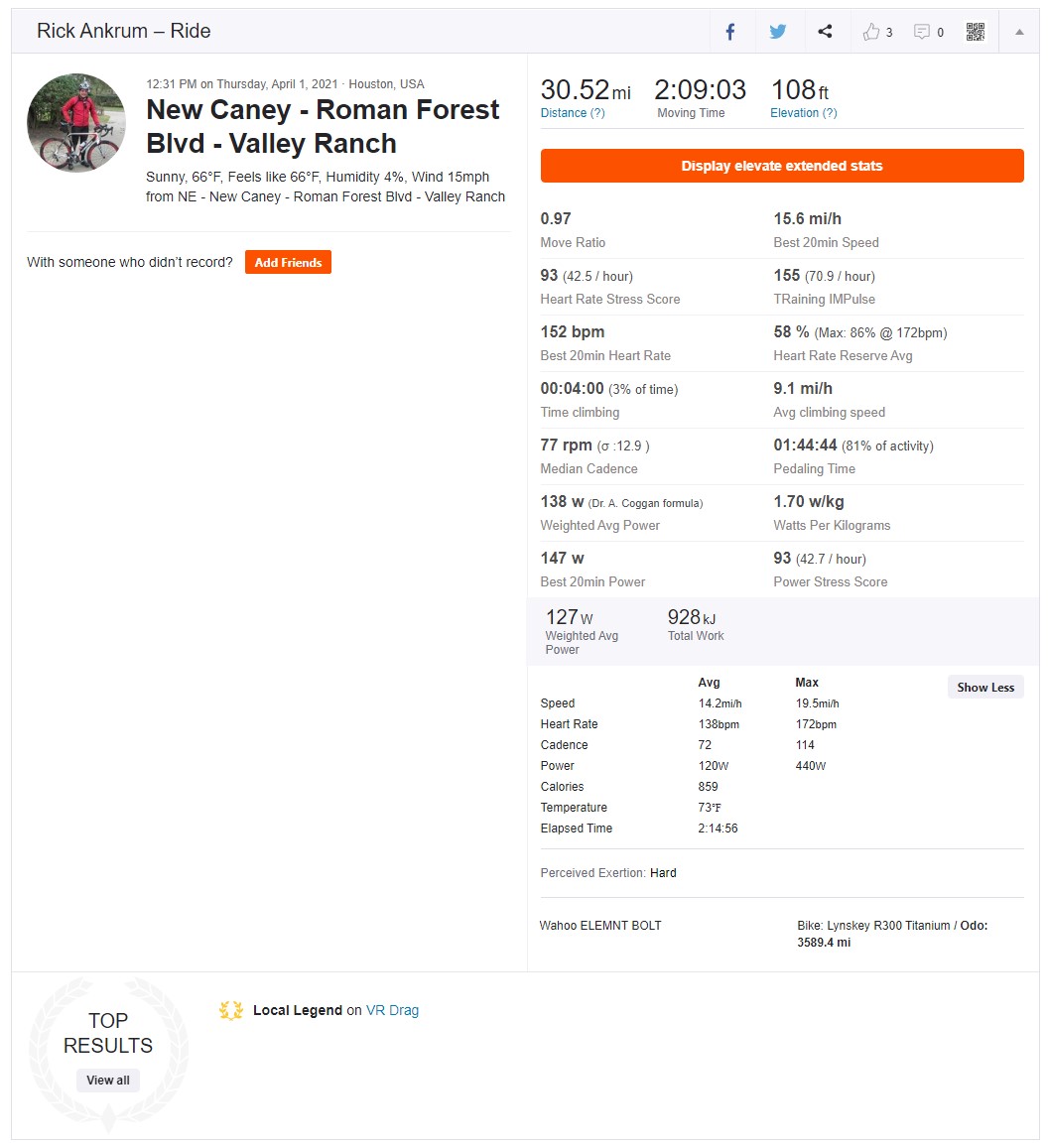Give kudos with thumbs-up icon
Screen dimensions: 1048x1148
[870, 32]
